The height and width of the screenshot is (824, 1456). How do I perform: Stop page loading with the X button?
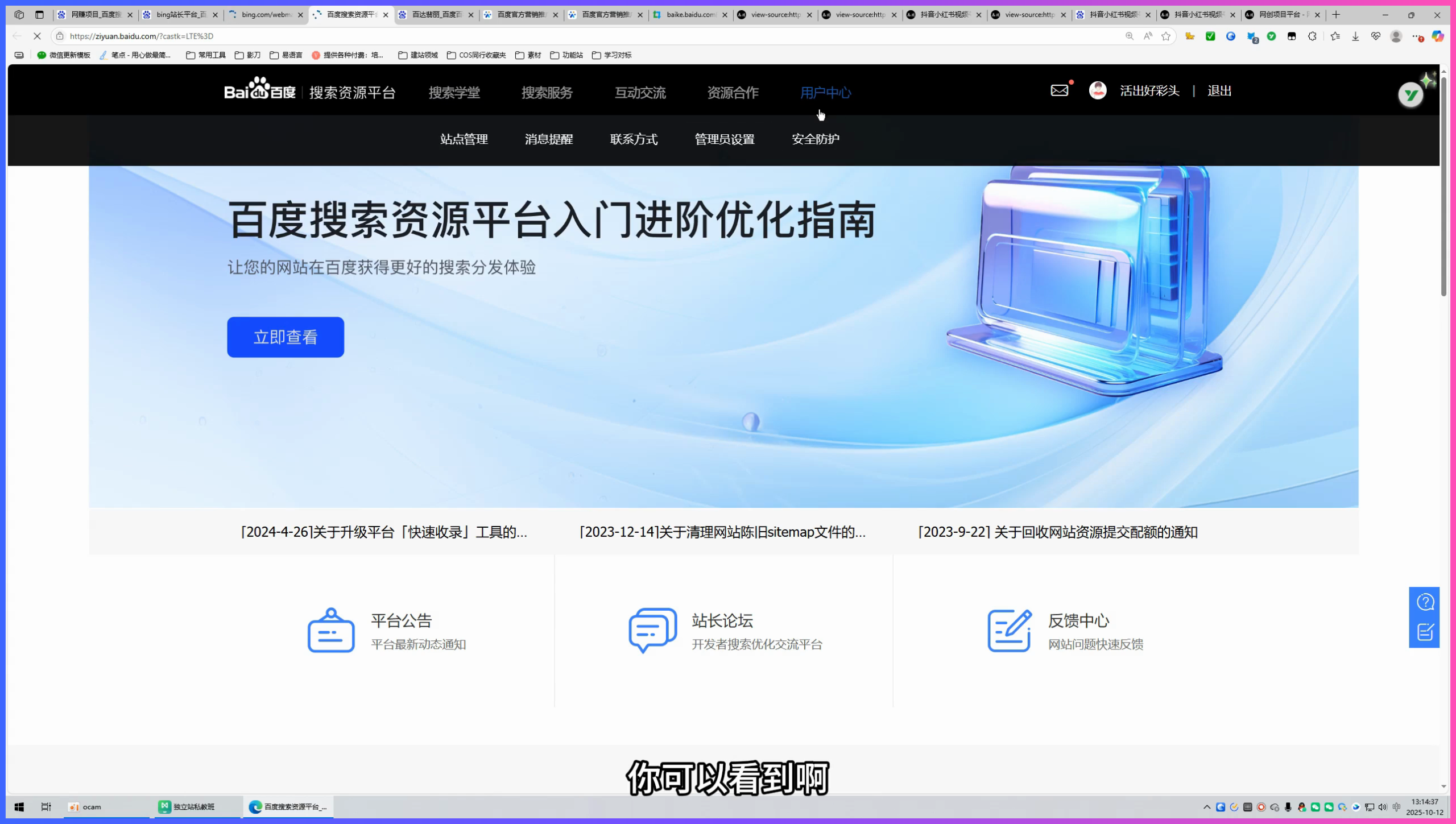[37, 36]
